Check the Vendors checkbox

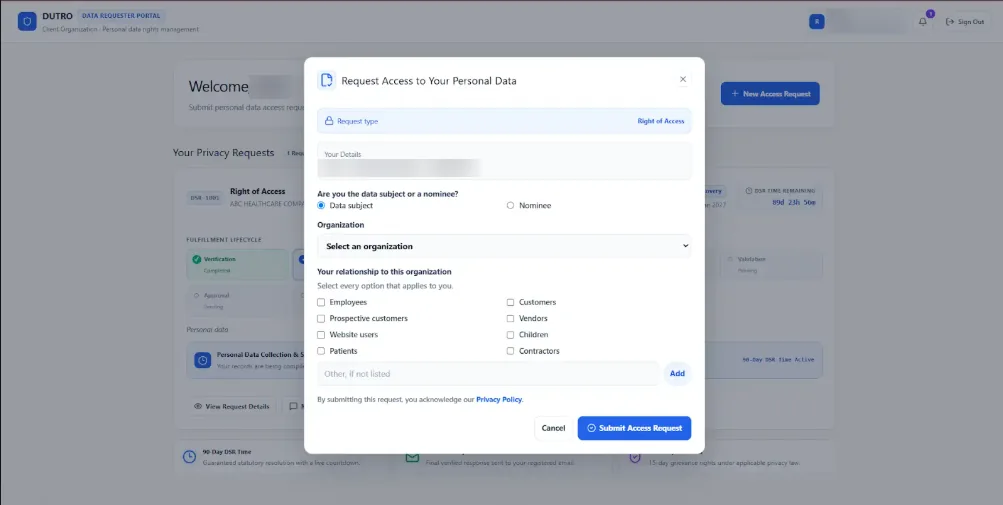point(510,318)
